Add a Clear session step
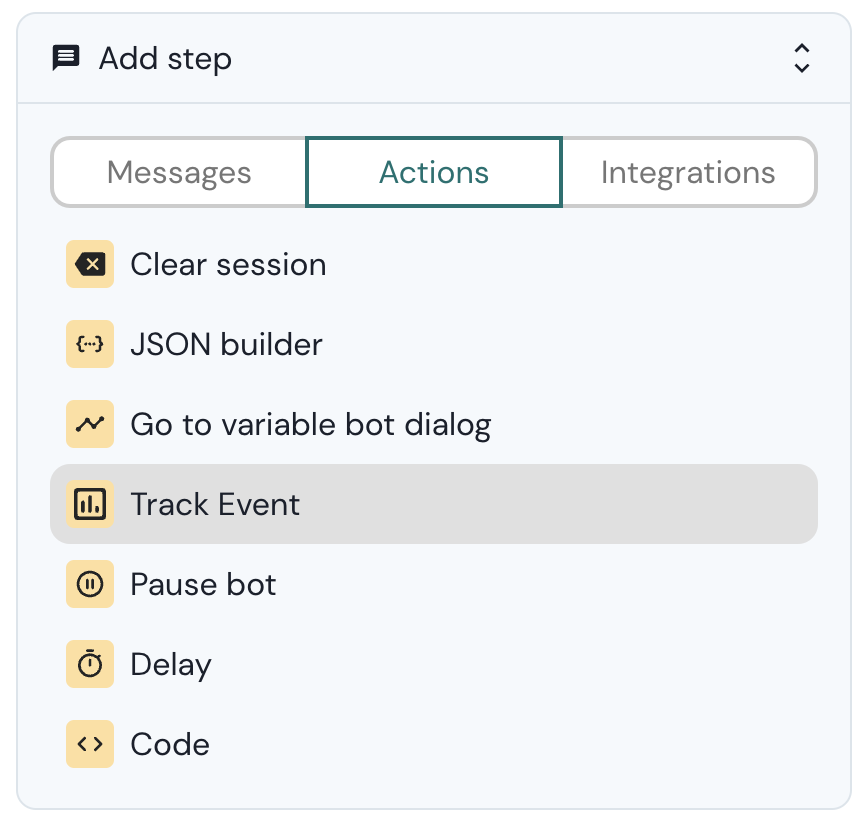 click(x=228, y=264)
